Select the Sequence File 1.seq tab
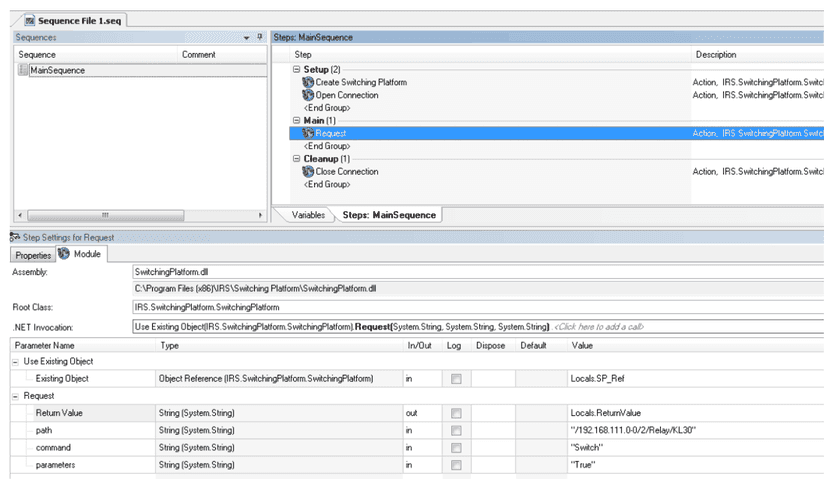This screenshot has width=833, height=488. click(74, 21)
